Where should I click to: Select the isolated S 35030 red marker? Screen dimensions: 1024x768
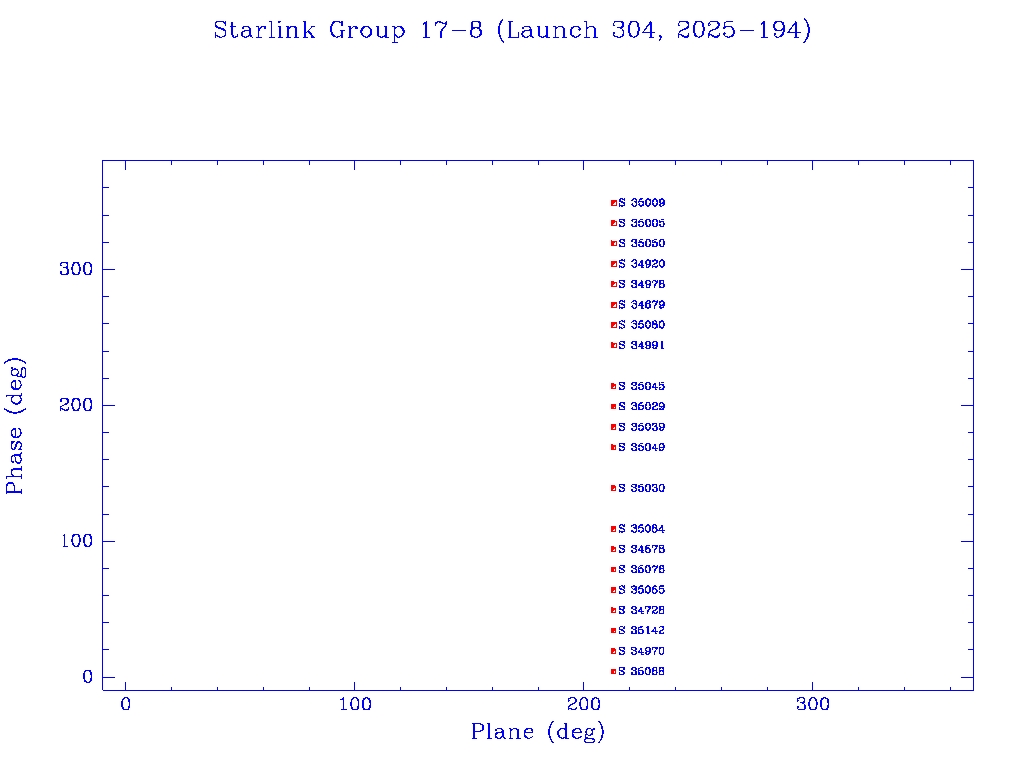[x=614, y=488]
